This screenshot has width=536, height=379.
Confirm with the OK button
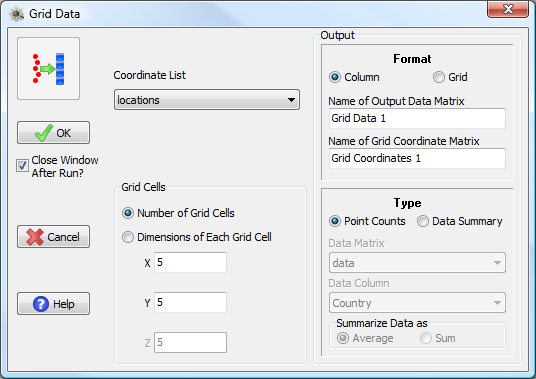click(x=54, y=133)
